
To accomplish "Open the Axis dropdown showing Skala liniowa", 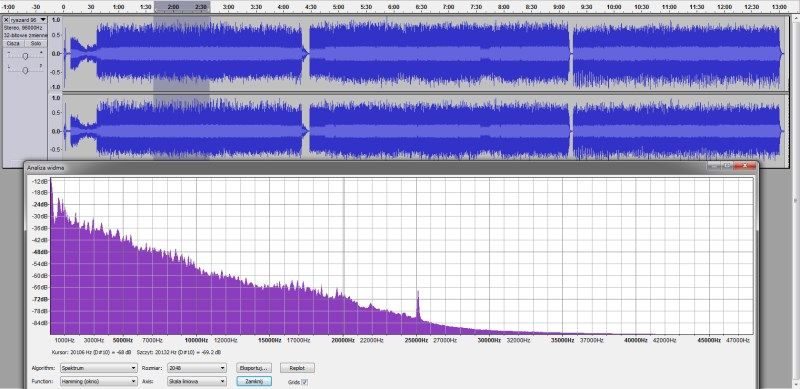I will 196,381.
